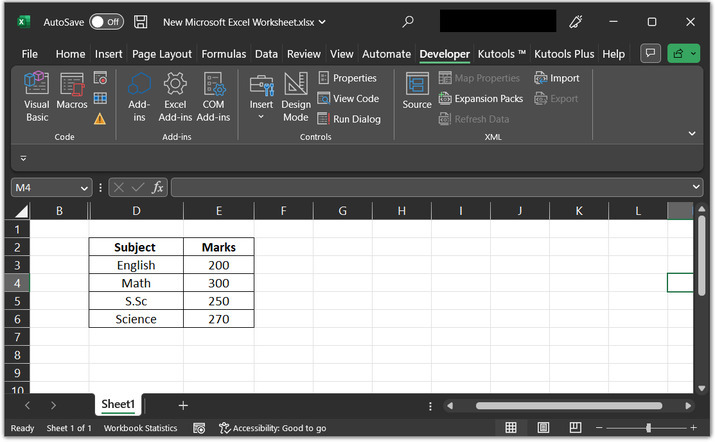Open the XML Source pane
The height and width of the screenshot is (442, 715).
pos(417,91)
